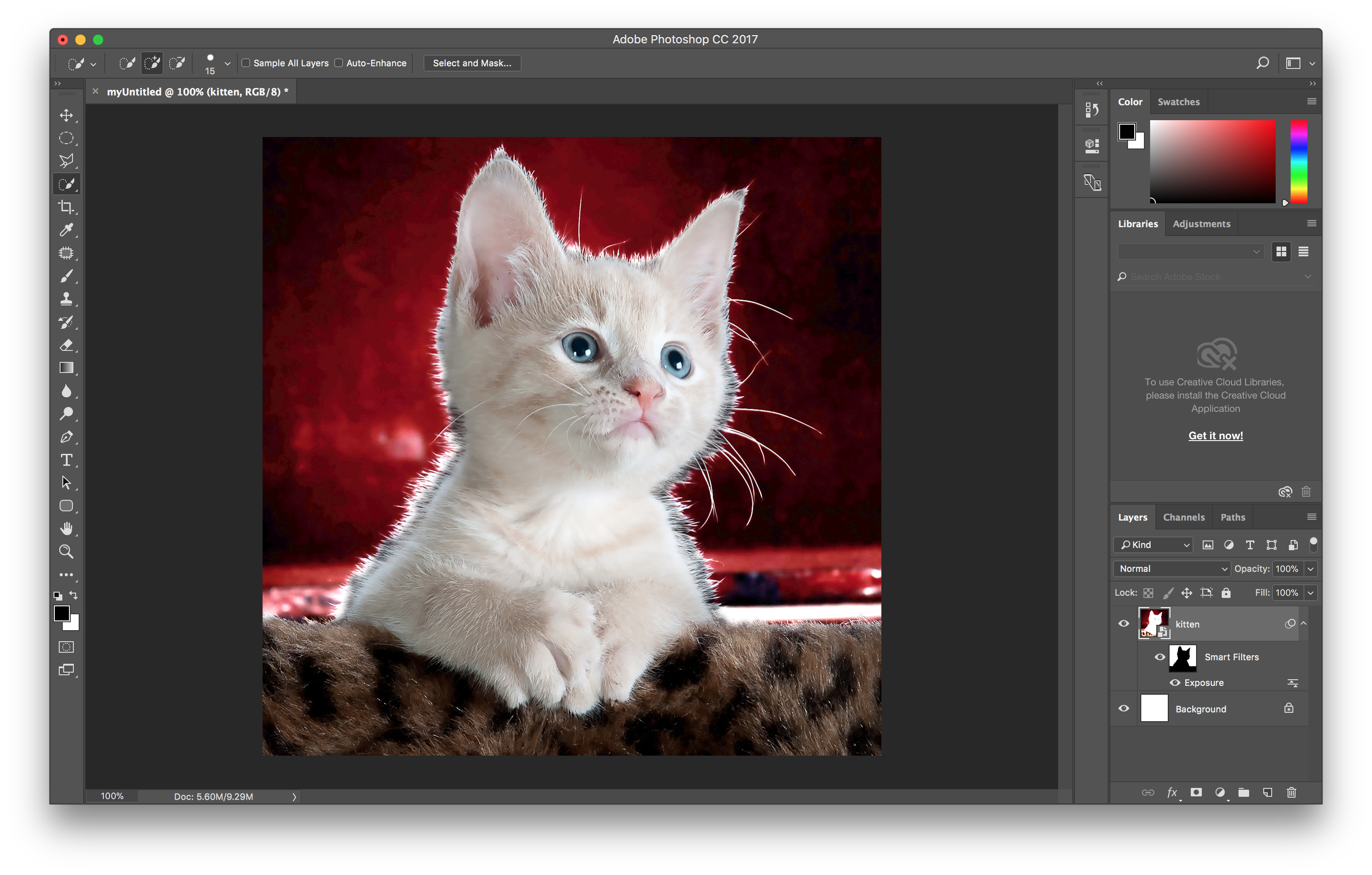Activate the Clone Stamp tool
The height and width of the screenshot is (875, 1372).
[x=67, y=298]
